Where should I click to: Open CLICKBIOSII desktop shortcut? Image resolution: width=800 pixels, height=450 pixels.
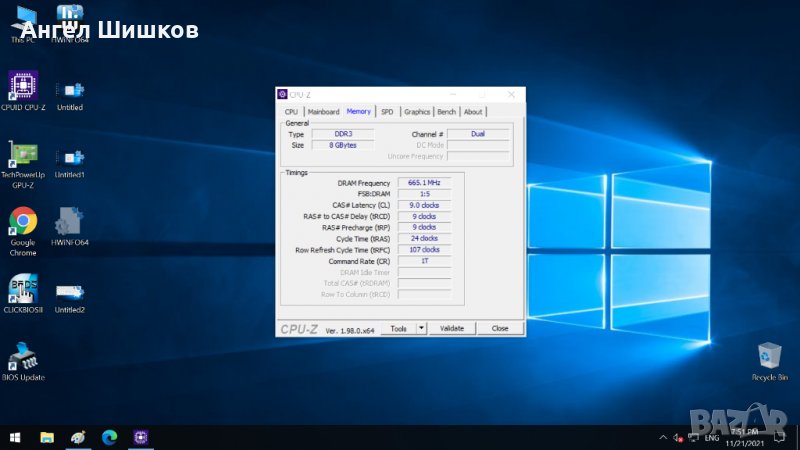tap(23, 289)
